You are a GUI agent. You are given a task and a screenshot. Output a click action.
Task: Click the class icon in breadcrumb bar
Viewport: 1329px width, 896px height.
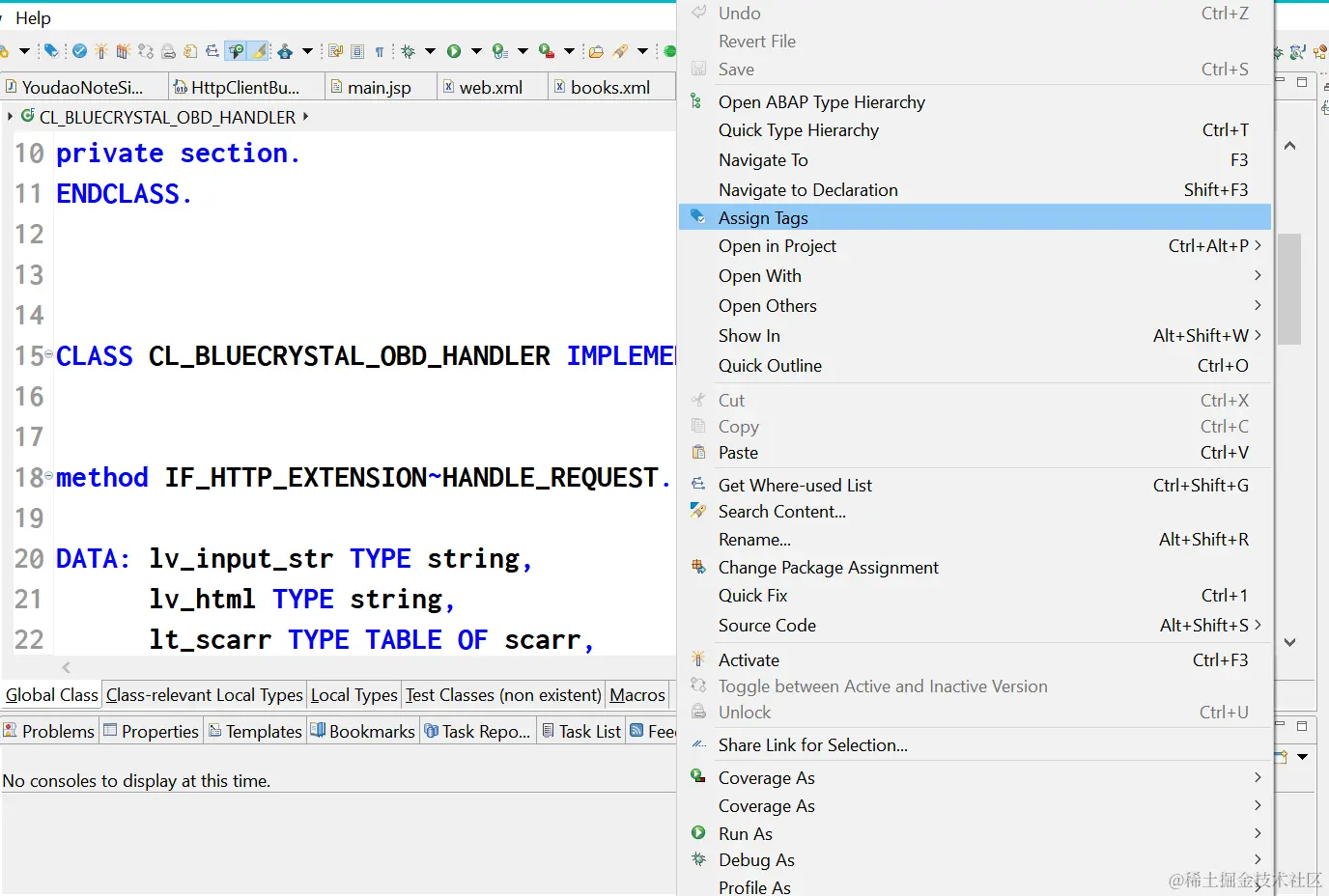(28, 116)
